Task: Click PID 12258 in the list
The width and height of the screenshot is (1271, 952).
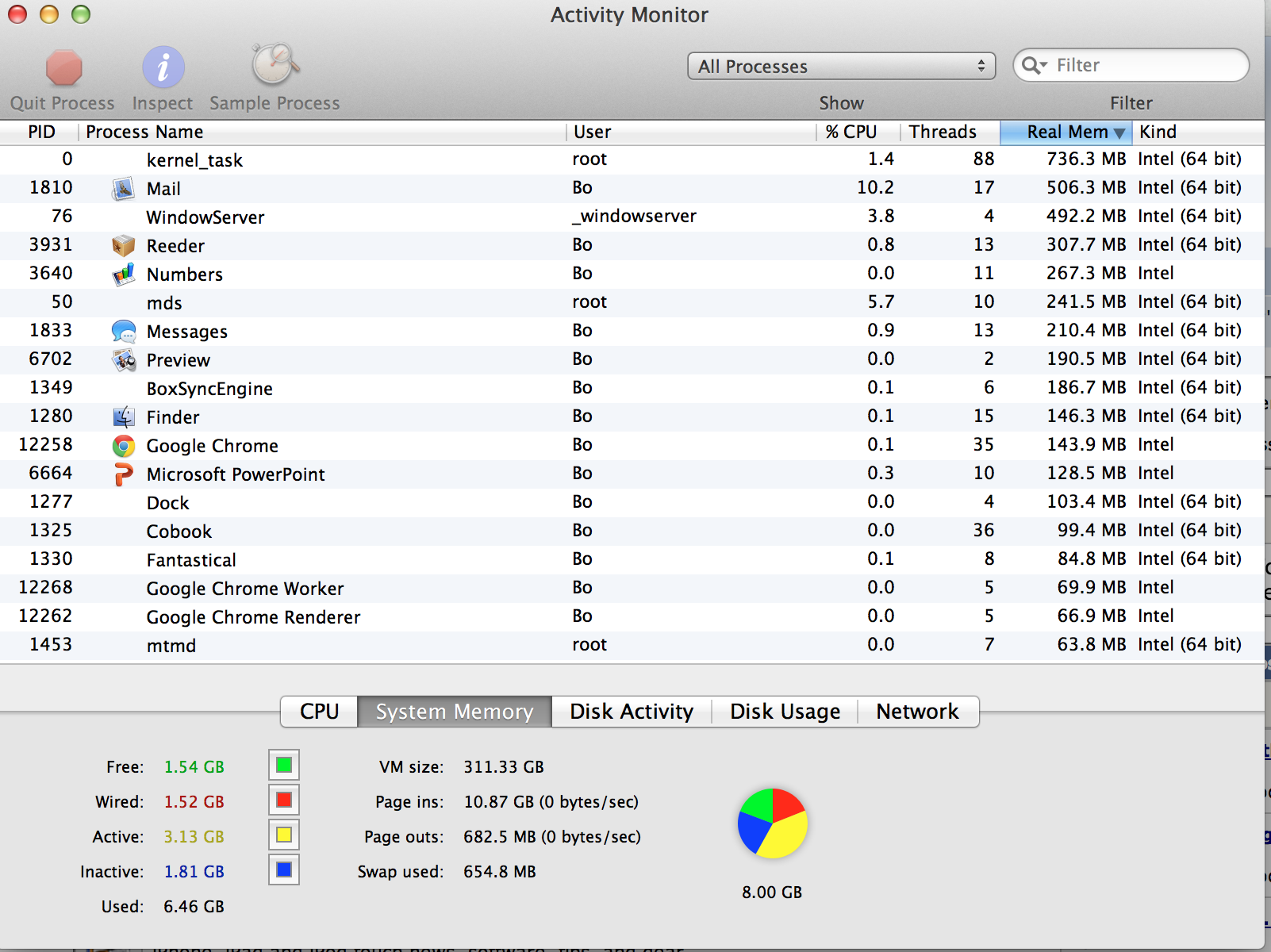Action: [x=45, y=444]
